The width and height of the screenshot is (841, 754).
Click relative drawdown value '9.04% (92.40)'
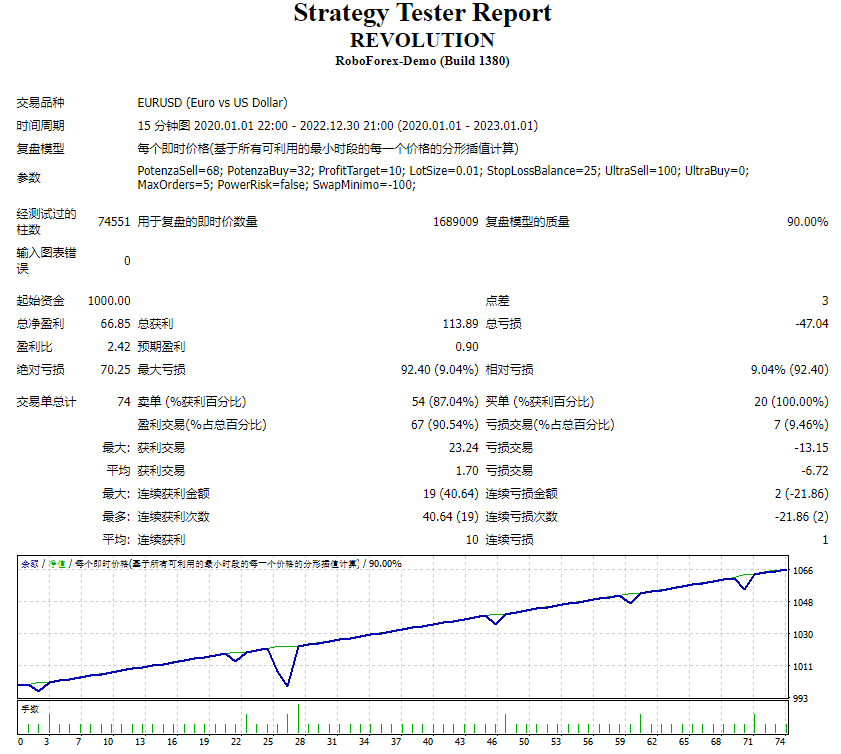[x=789, y=369]
